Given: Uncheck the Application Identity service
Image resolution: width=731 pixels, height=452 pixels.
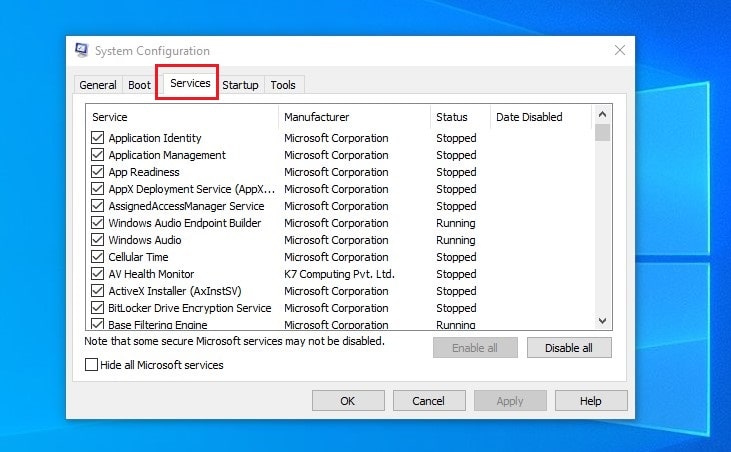Looking at the screenshot, I should point(97,137).
